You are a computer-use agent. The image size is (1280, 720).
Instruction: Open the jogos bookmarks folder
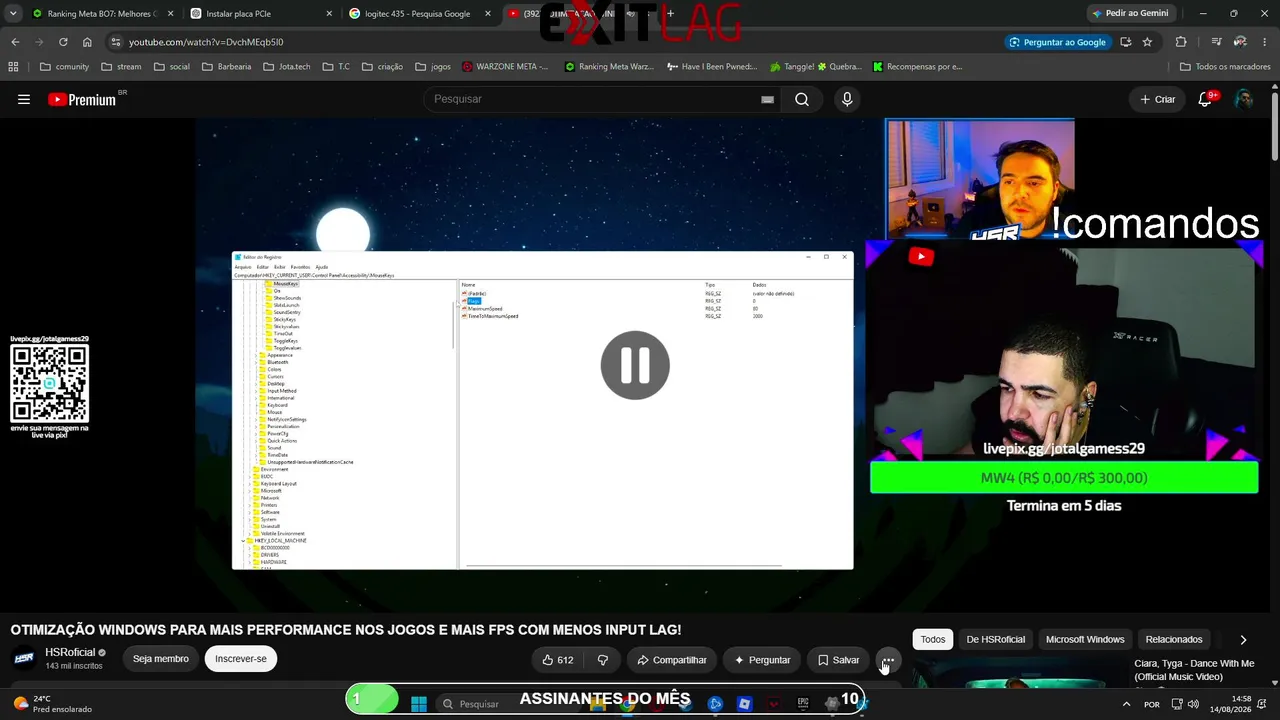point(433,67)
